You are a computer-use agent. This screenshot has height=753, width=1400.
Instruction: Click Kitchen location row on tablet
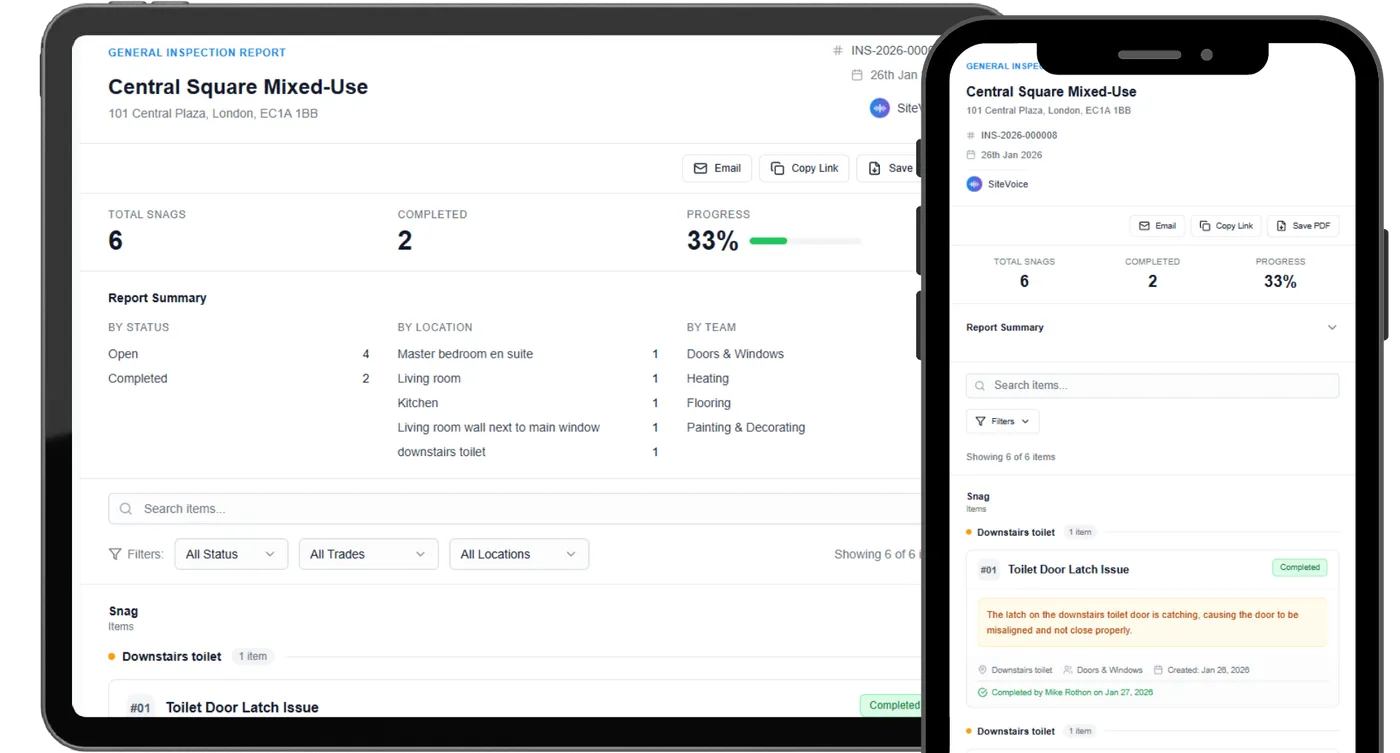(528, 403)
